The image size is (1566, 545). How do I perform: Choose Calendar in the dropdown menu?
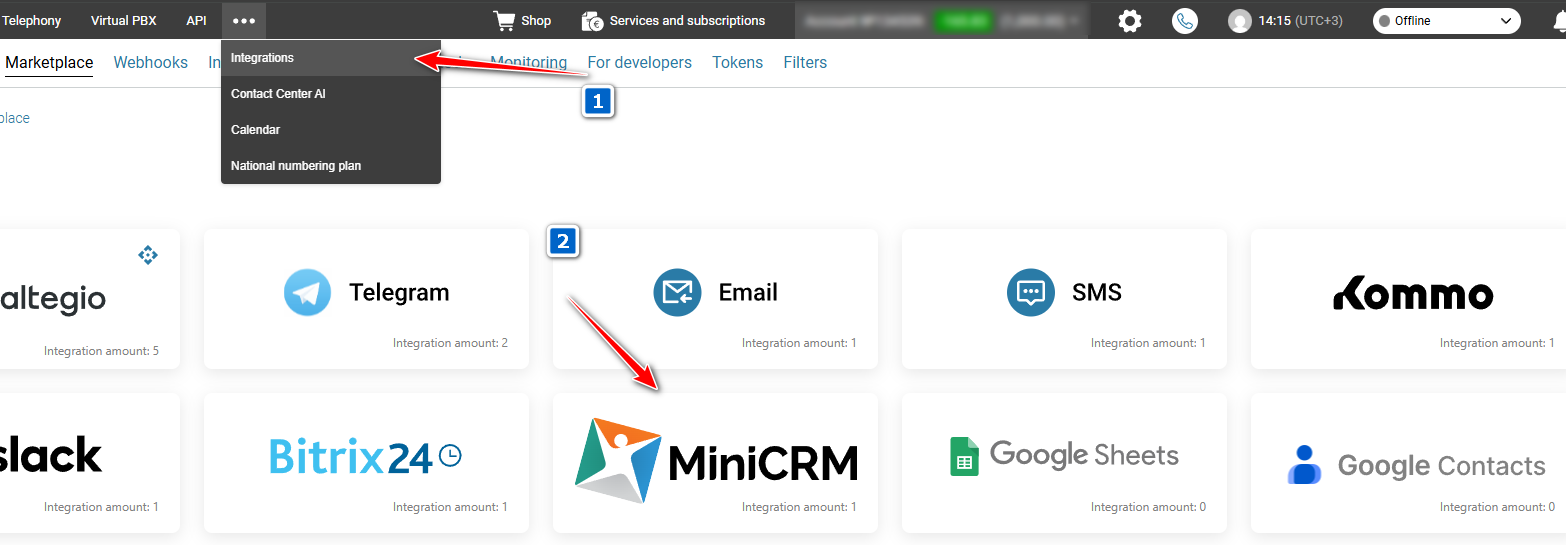[x=331, y=130]
